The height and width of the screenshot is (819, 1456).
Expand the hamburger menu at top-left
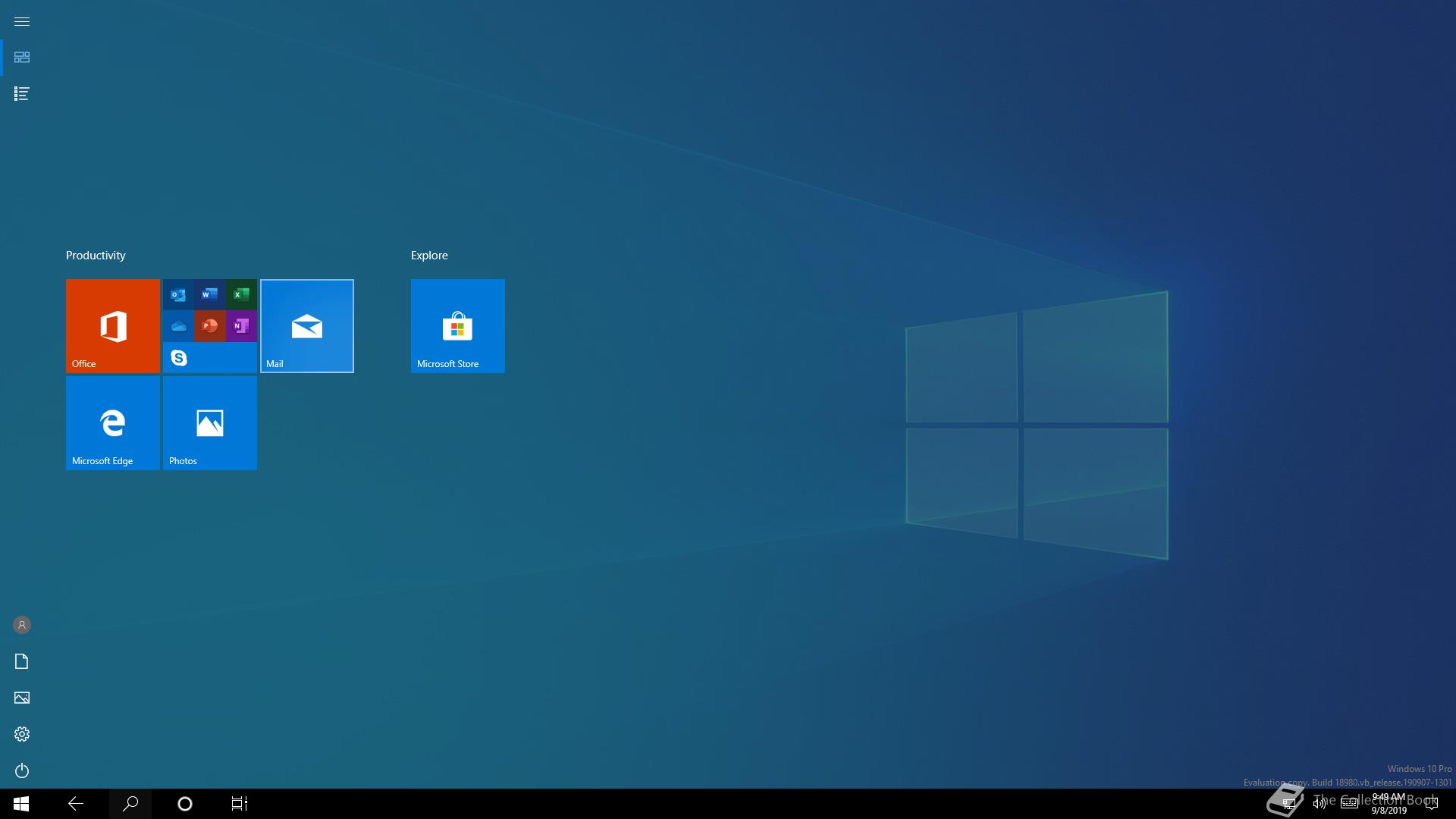click(22, 21)
